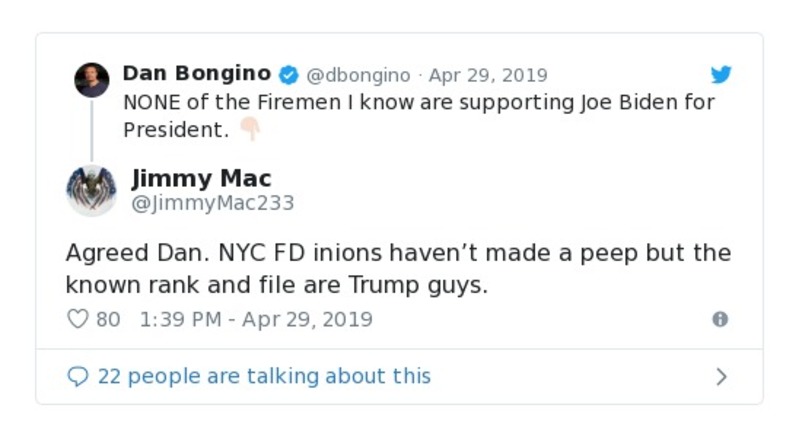Open the 'Apr 29, 2019' date on Dan's tweet
Viewport: 799px width, 443px height.
pos(488,75)
